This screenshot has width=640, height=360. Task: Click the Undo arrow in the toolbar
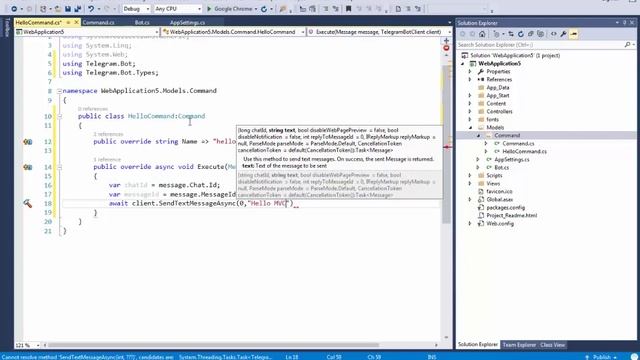click(x=91, y=9)
